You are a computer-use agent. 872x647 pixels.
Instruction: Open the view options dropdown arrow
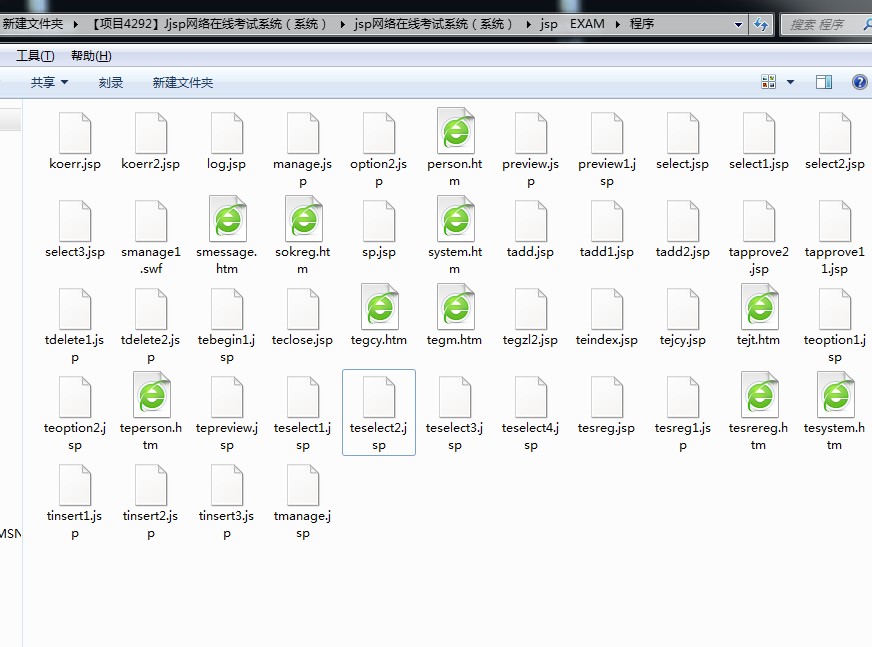pos(790,82)
